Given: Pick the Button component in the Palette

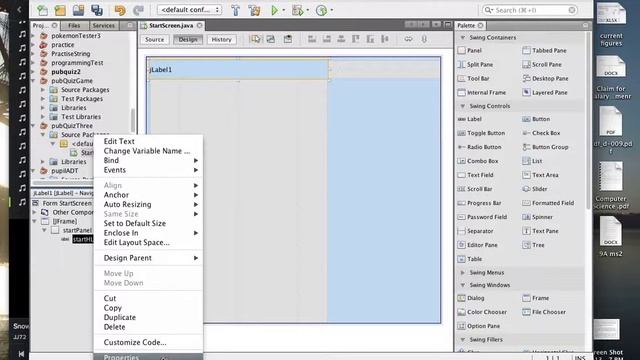Looking at the screenshot, I should click(536, 119).
